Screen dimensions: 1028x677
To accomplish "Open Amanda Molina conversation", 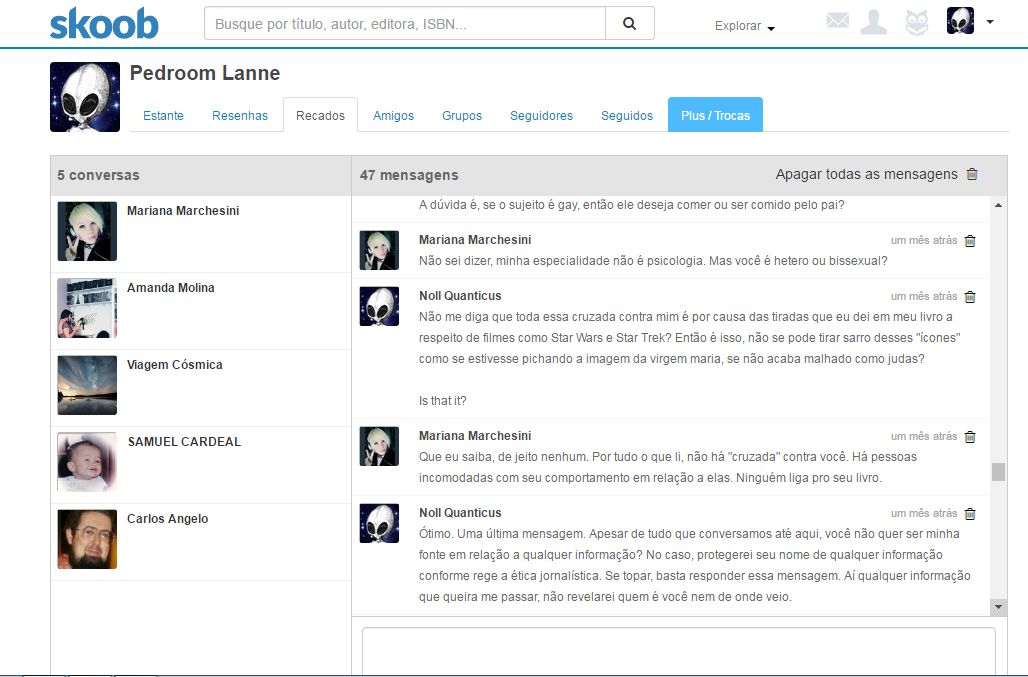I will pos(201,311).
